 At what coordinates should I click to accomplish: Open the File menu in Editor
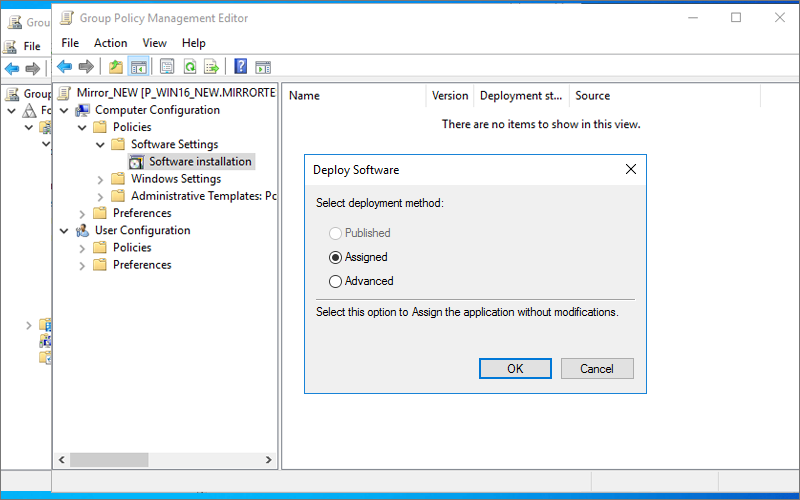click(x=70, y=43)
